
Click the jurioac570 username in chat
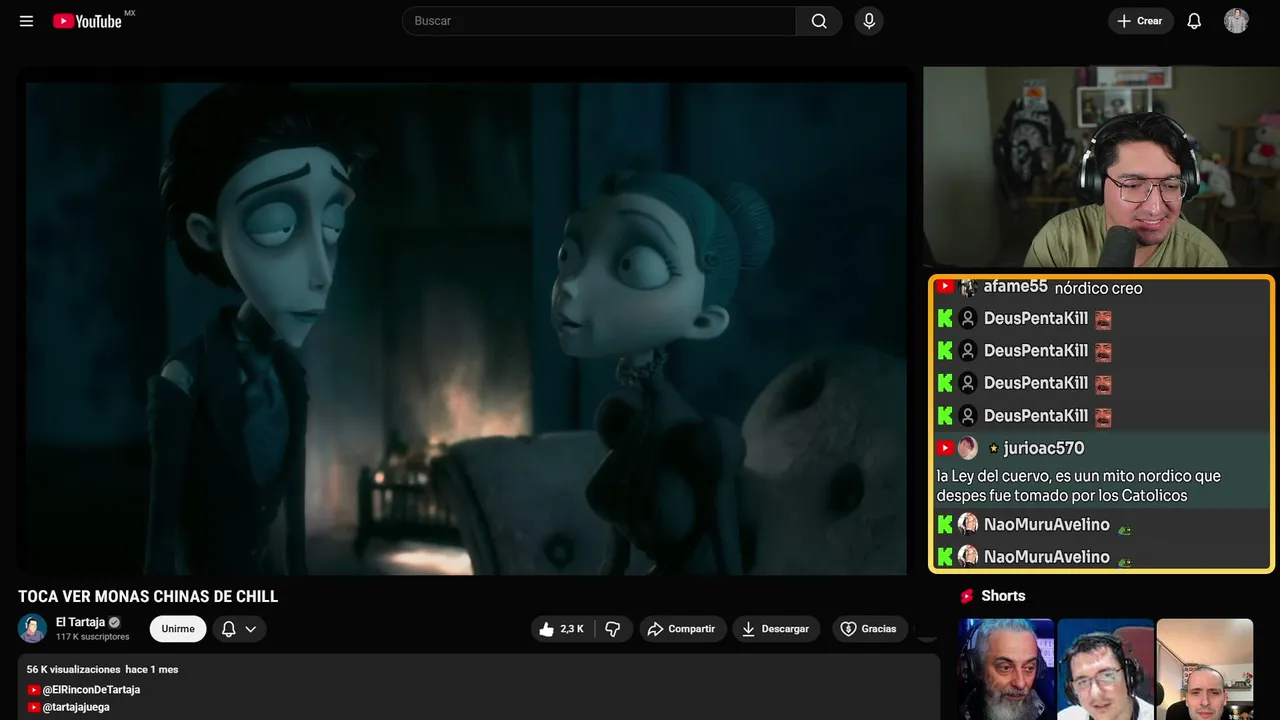coord(1043,448)
